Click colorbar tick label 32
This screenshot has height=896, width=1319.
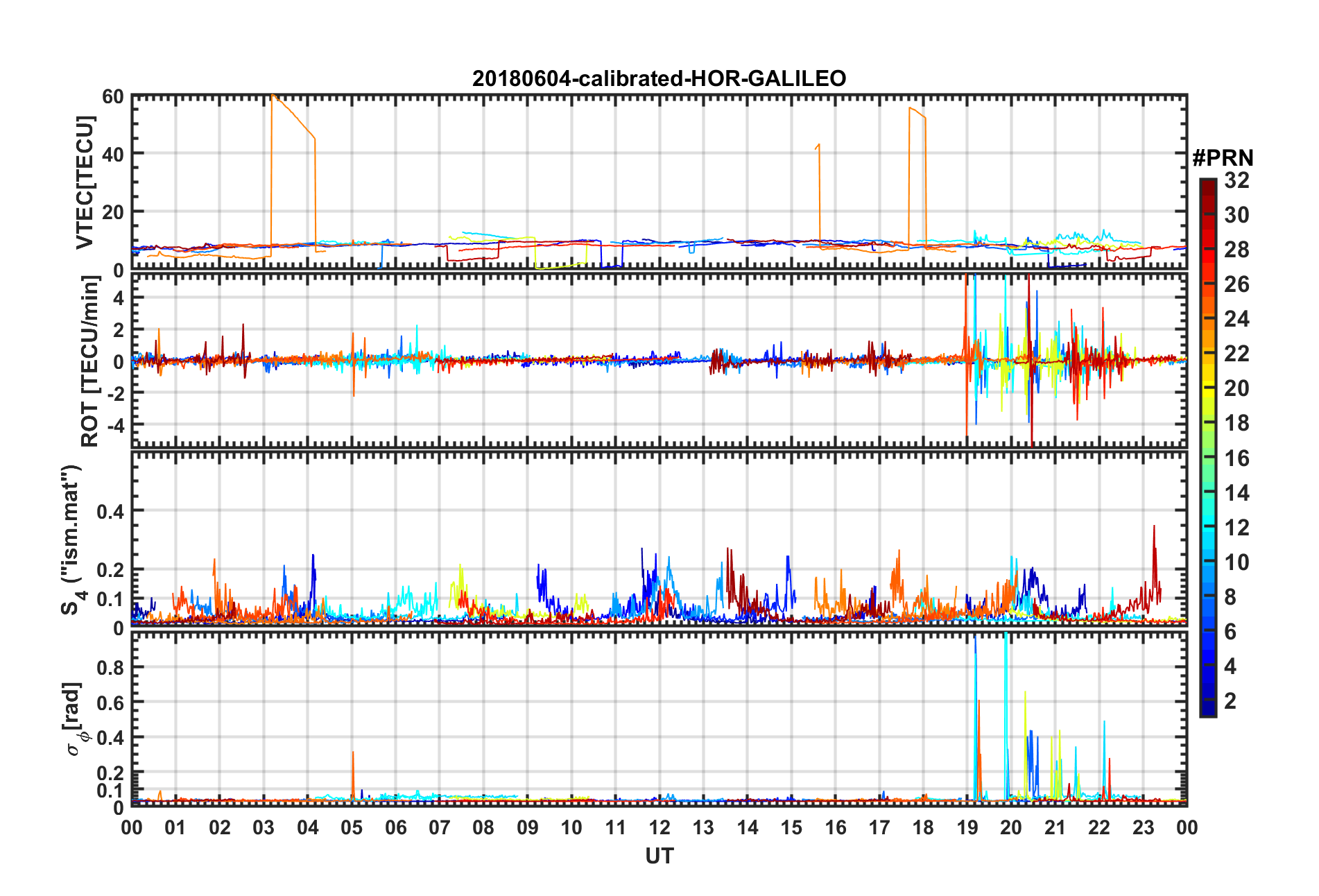[1237, 180]
